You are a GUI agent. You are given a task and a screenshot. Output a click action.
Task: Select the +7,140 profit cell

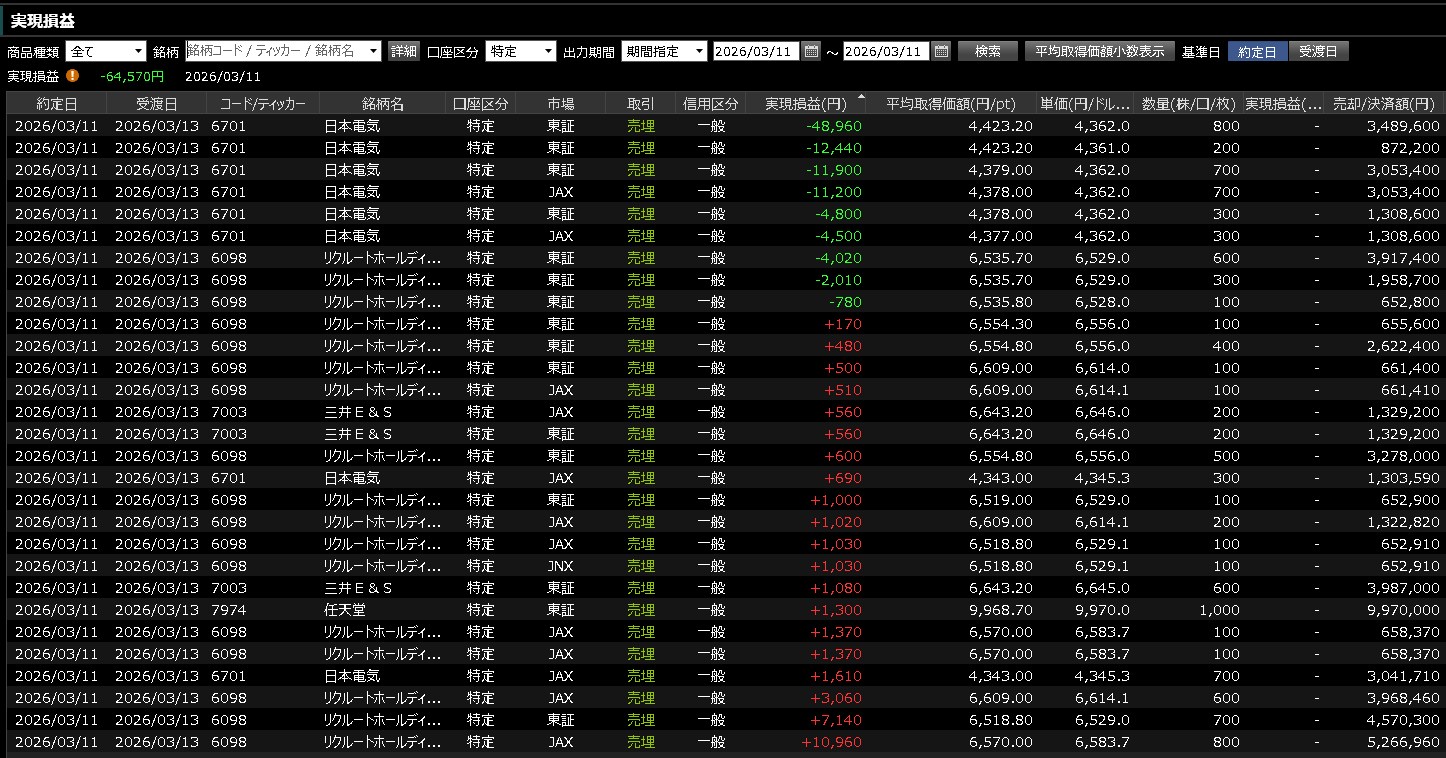[x=836, y=720]
